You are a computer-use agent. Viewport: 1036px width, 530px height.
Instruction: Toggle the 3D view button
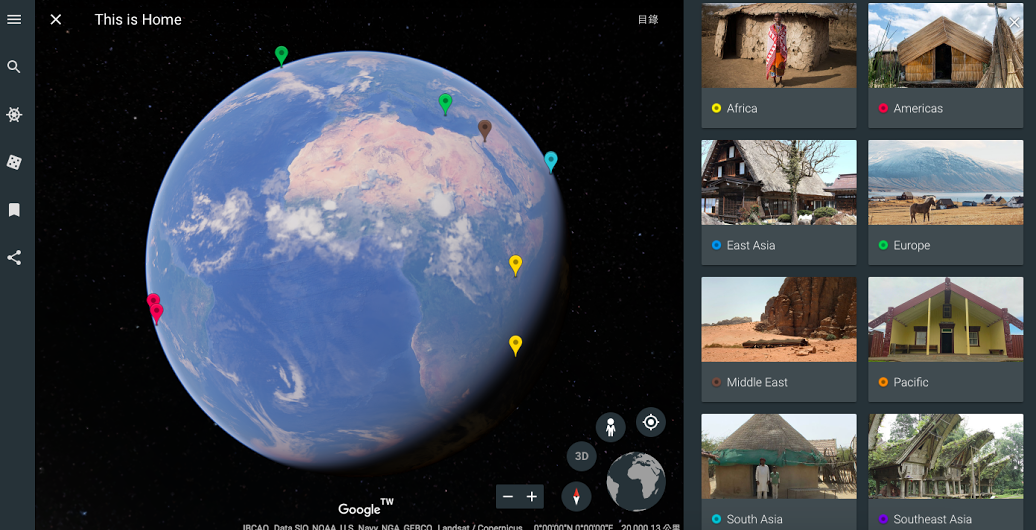(581, 456)
